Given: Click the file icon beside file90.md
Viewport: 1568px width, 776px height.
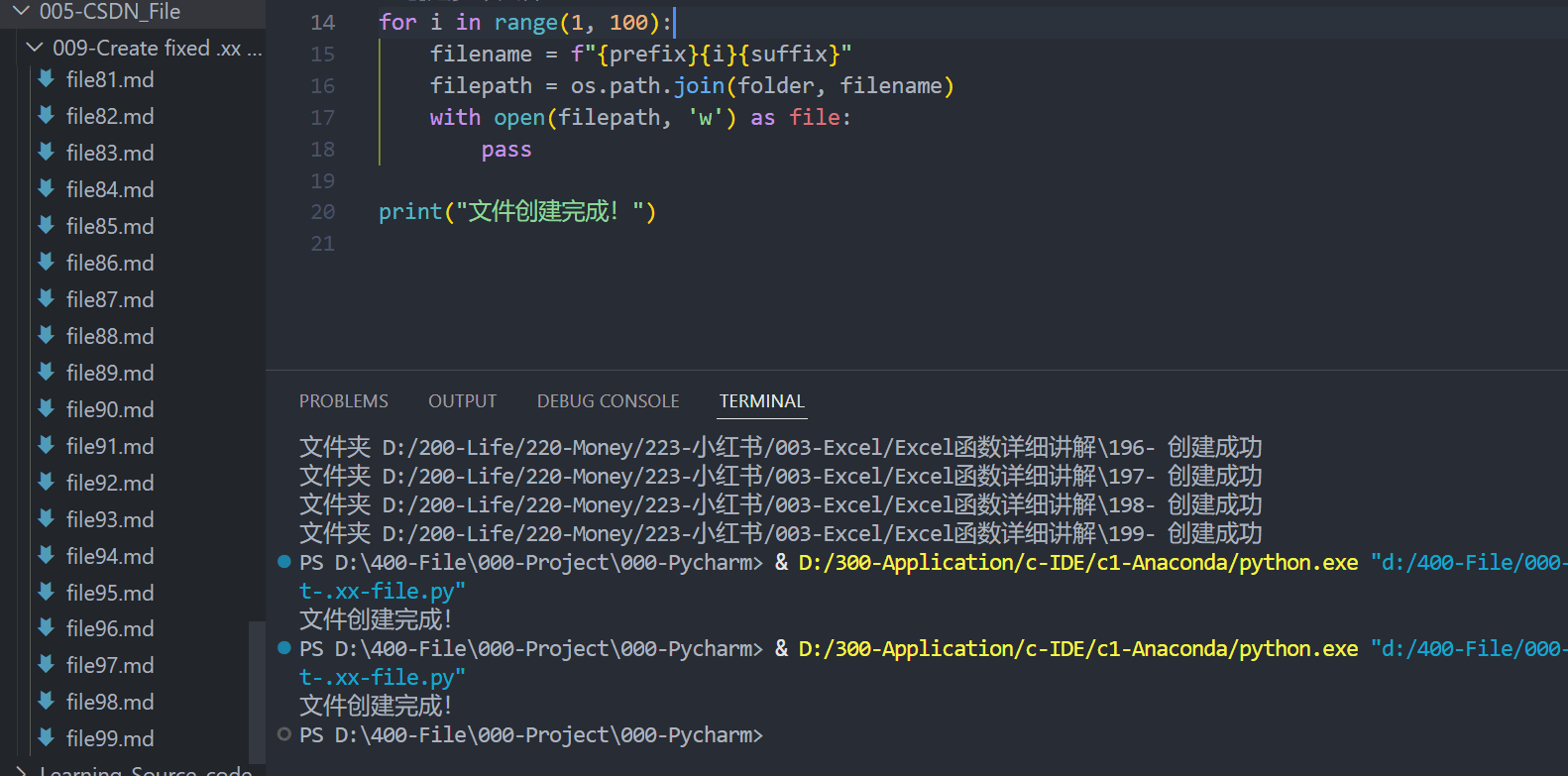Looking at the screenshot, I should point(46,409).
